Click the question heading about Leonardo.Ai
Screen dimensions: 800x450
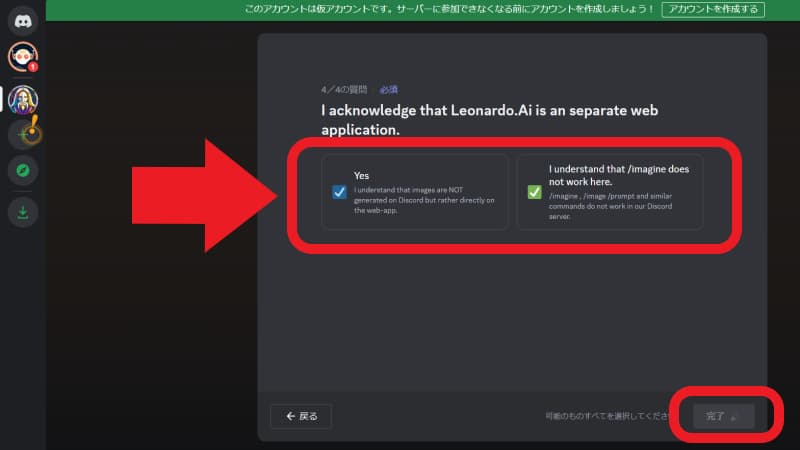click(489, 120)
